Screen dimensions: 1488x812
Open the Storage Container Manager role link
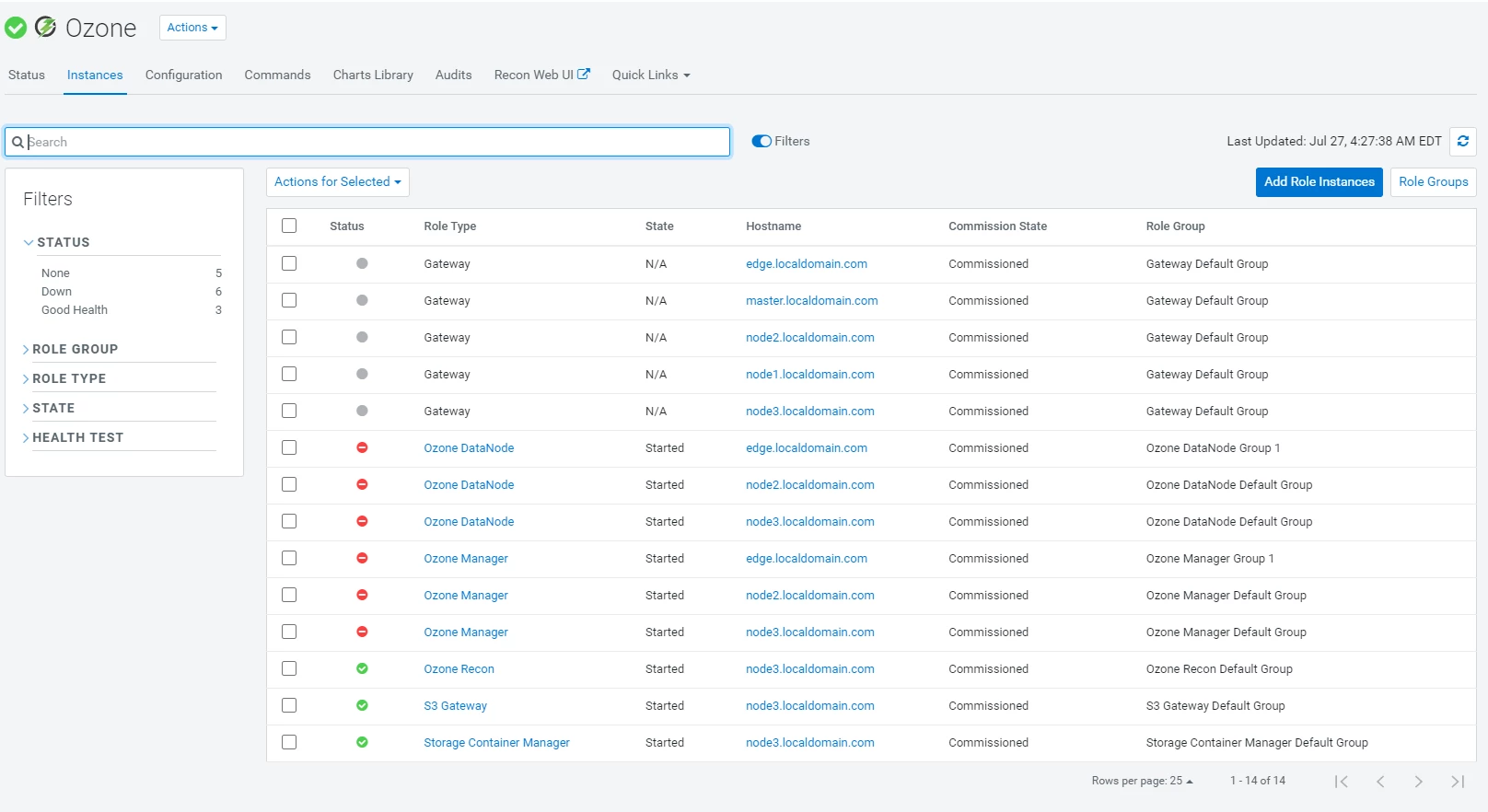tap(496, 742)
